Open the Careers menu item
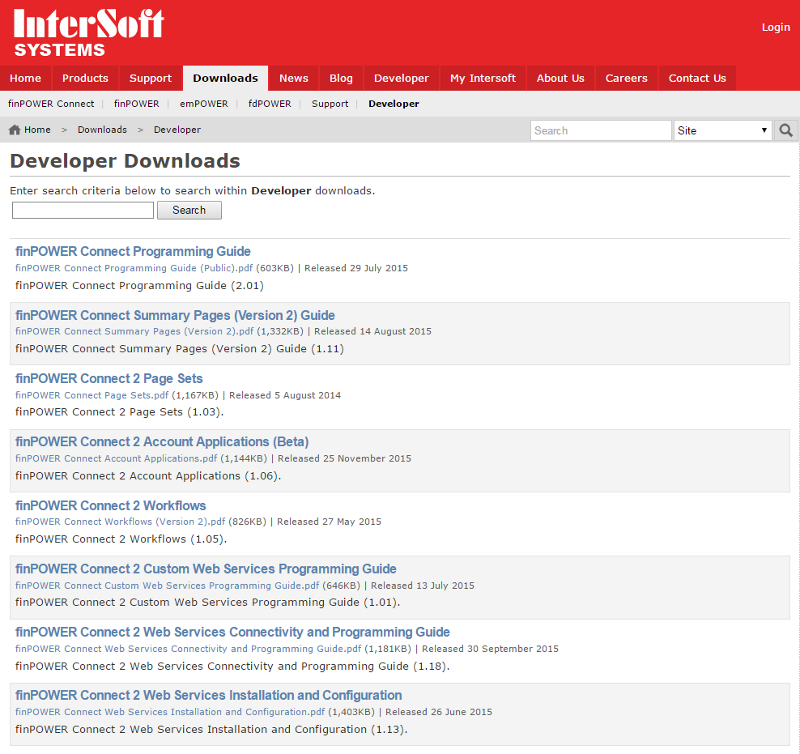Viewport: 800px width, 754px height. 627,79
